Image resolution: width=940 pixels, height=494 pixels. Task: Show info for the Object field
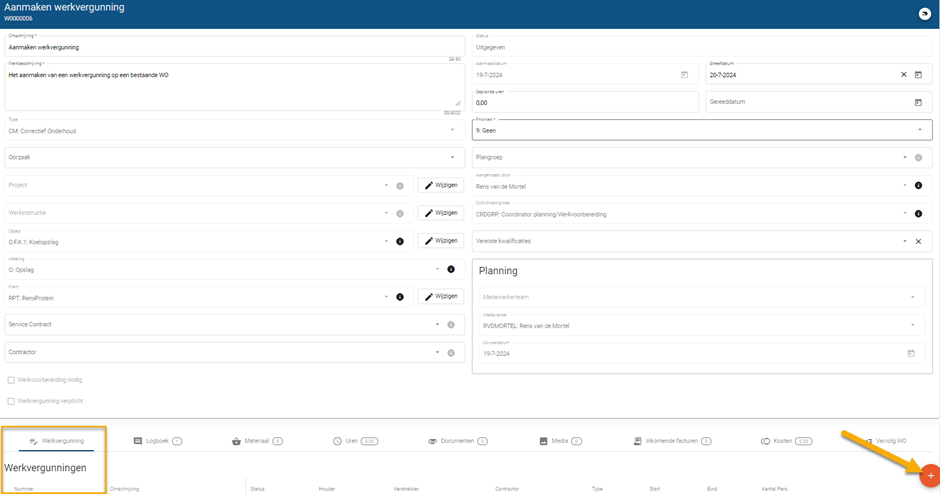tap(400, 241)
